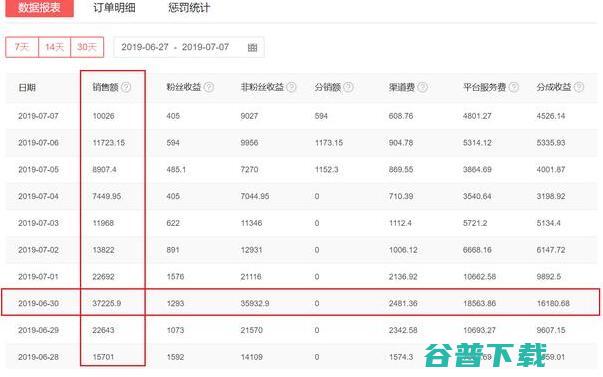Click platform fee value 10662.58
Screen dimensions: 603x377
point(480,277)
